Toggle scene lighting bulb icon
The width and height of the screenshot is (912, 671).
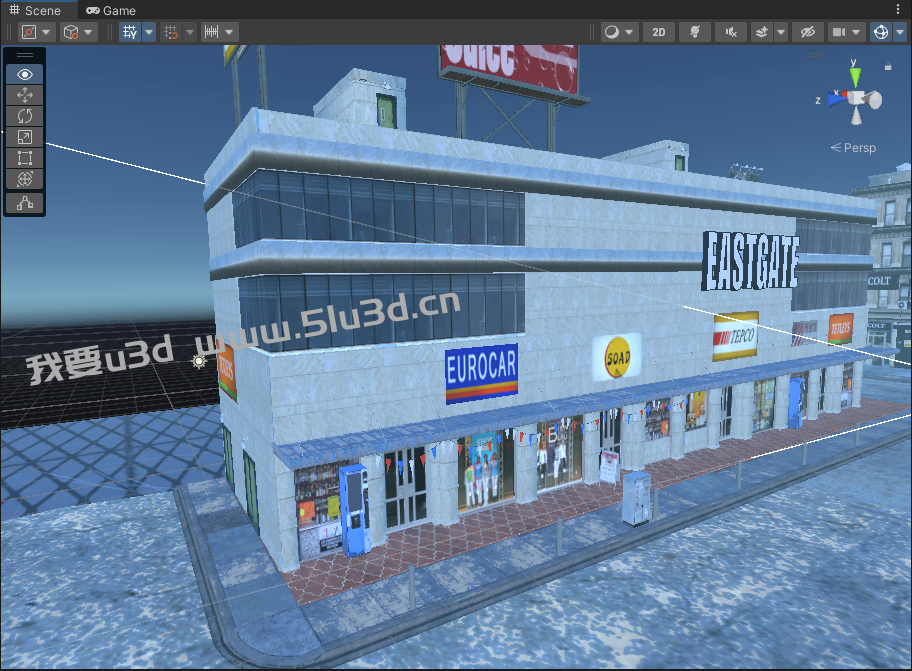[x=695, y=32]
